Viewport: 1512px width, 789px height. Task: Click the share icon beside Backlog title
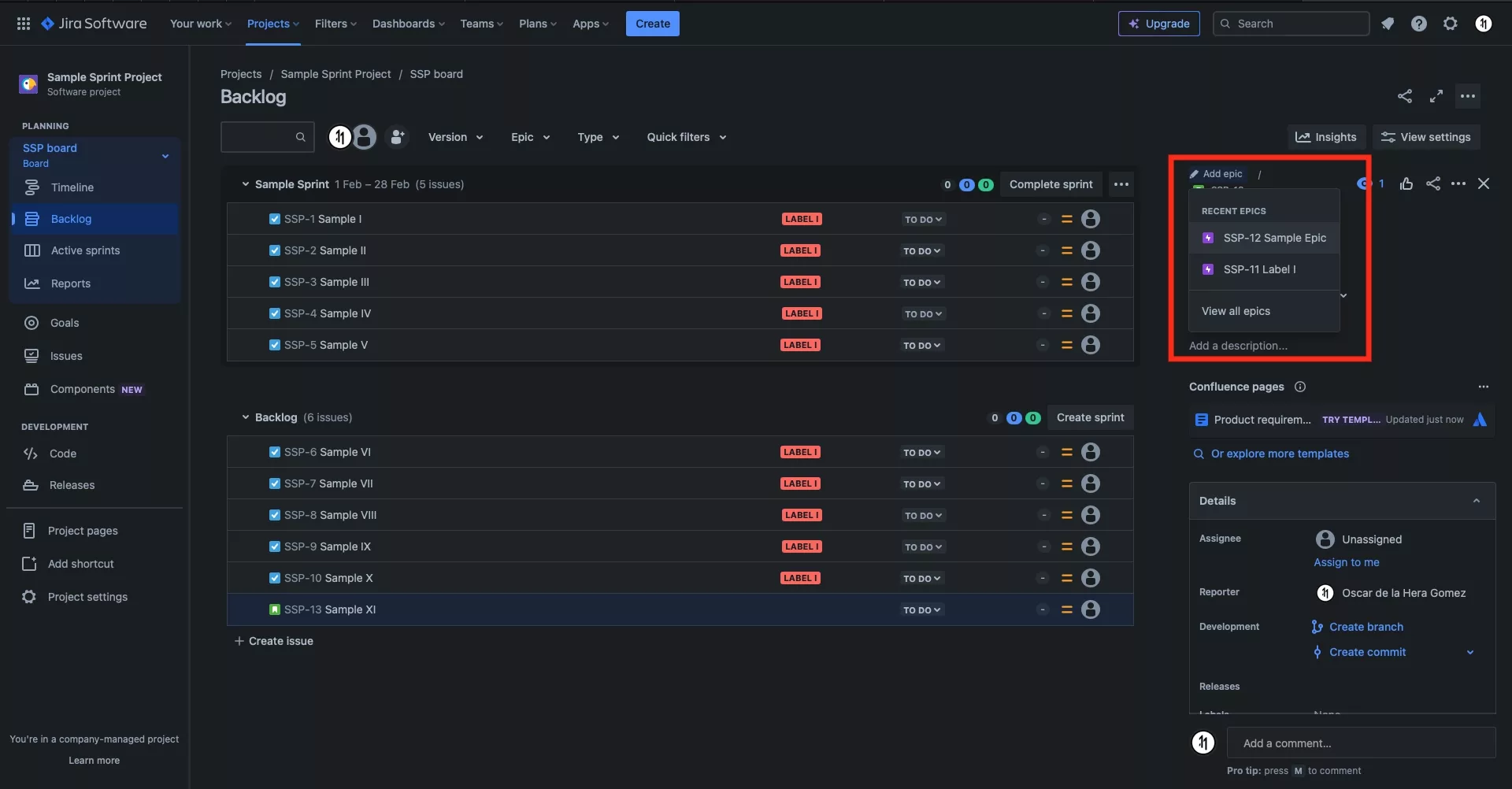click(x=1405, y=96)
